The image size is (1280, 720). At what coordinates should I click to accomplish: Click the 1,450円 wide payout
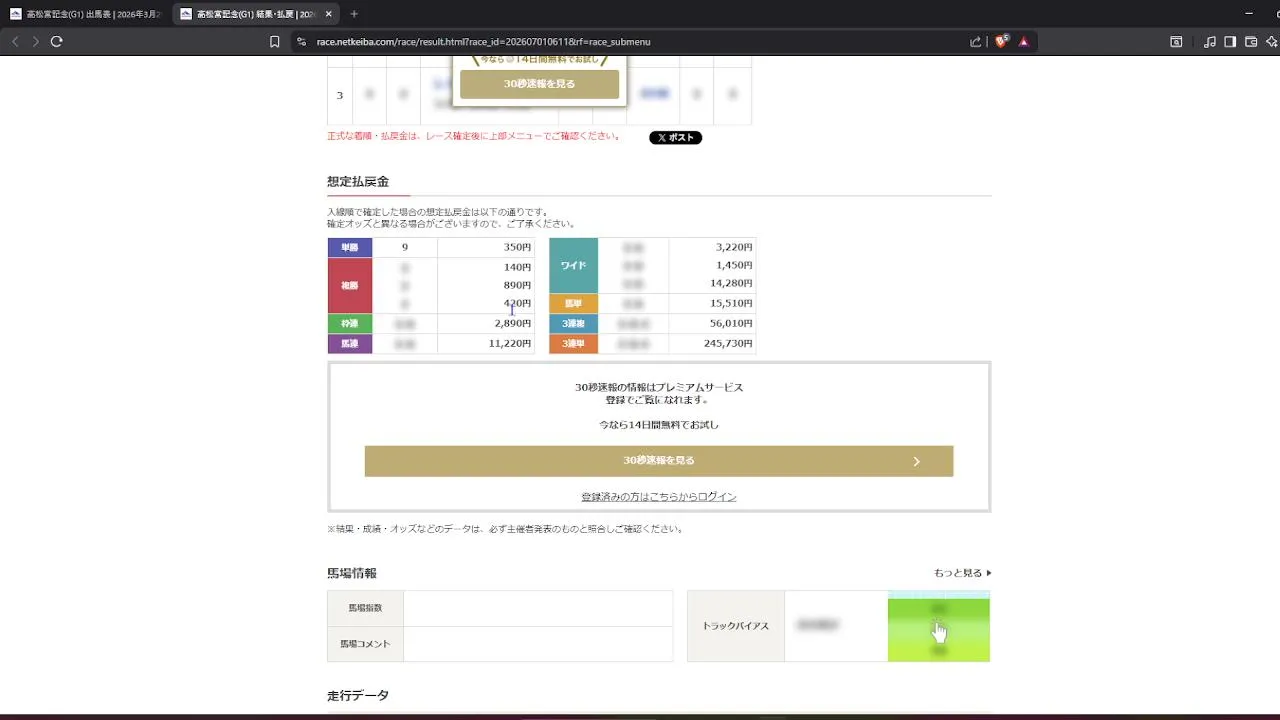click(x=735, y=265)
